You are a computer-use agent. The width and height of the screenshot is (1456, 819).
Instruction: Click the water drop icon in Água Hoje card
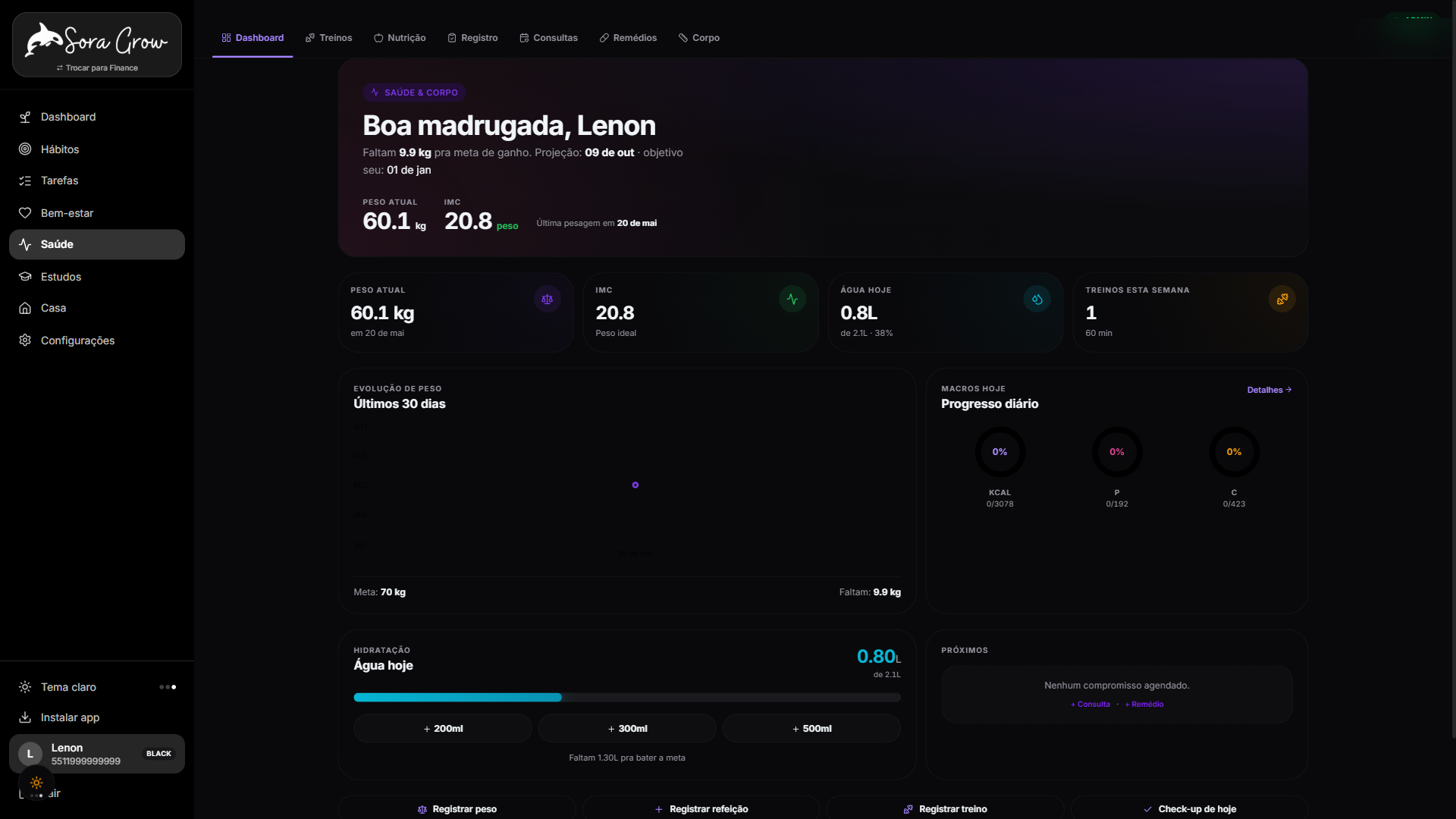[x=1037, y=299]
